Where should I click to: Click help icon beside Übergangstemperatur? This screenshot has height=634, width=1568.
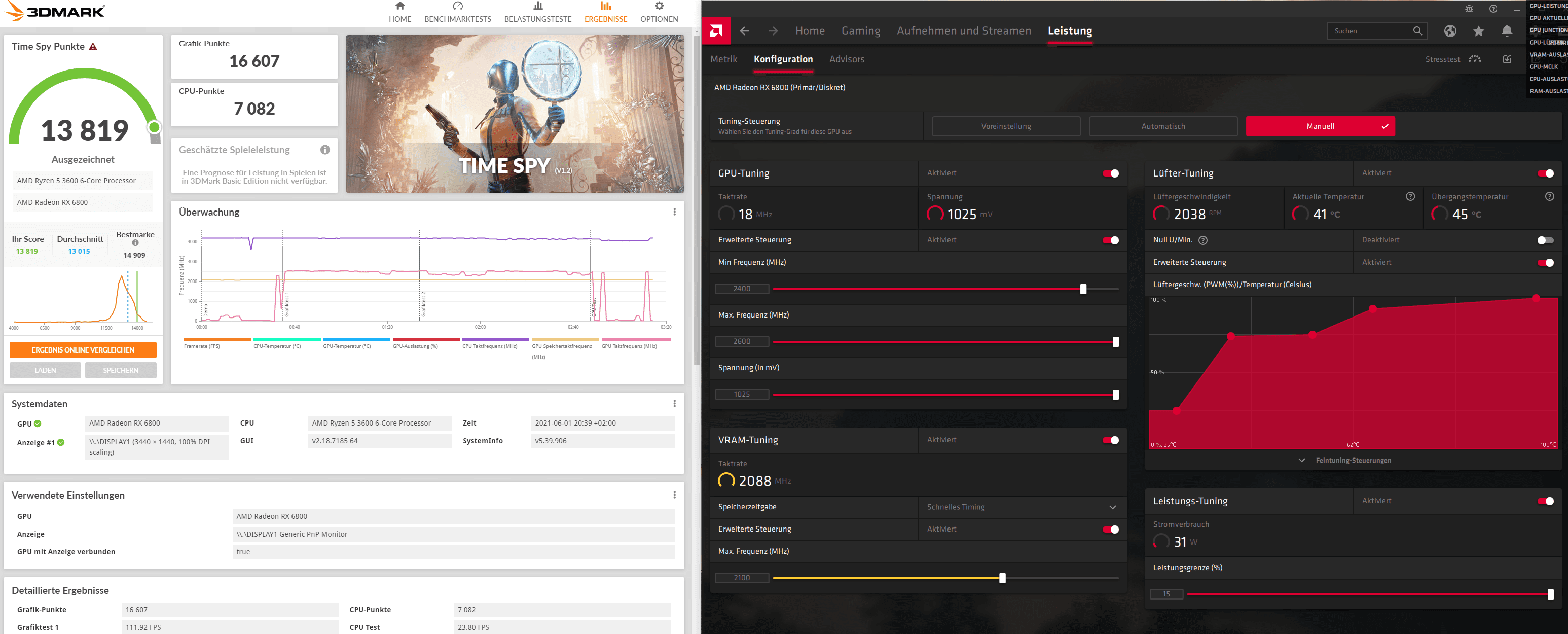[x=1549, y=197]
